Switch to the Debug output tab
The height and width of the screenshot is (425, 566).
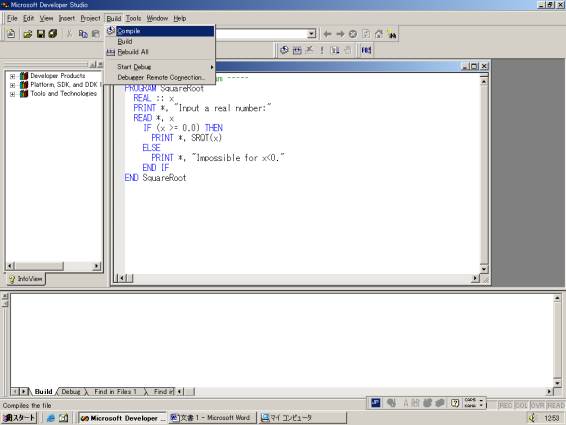click(x=71, y=392)
